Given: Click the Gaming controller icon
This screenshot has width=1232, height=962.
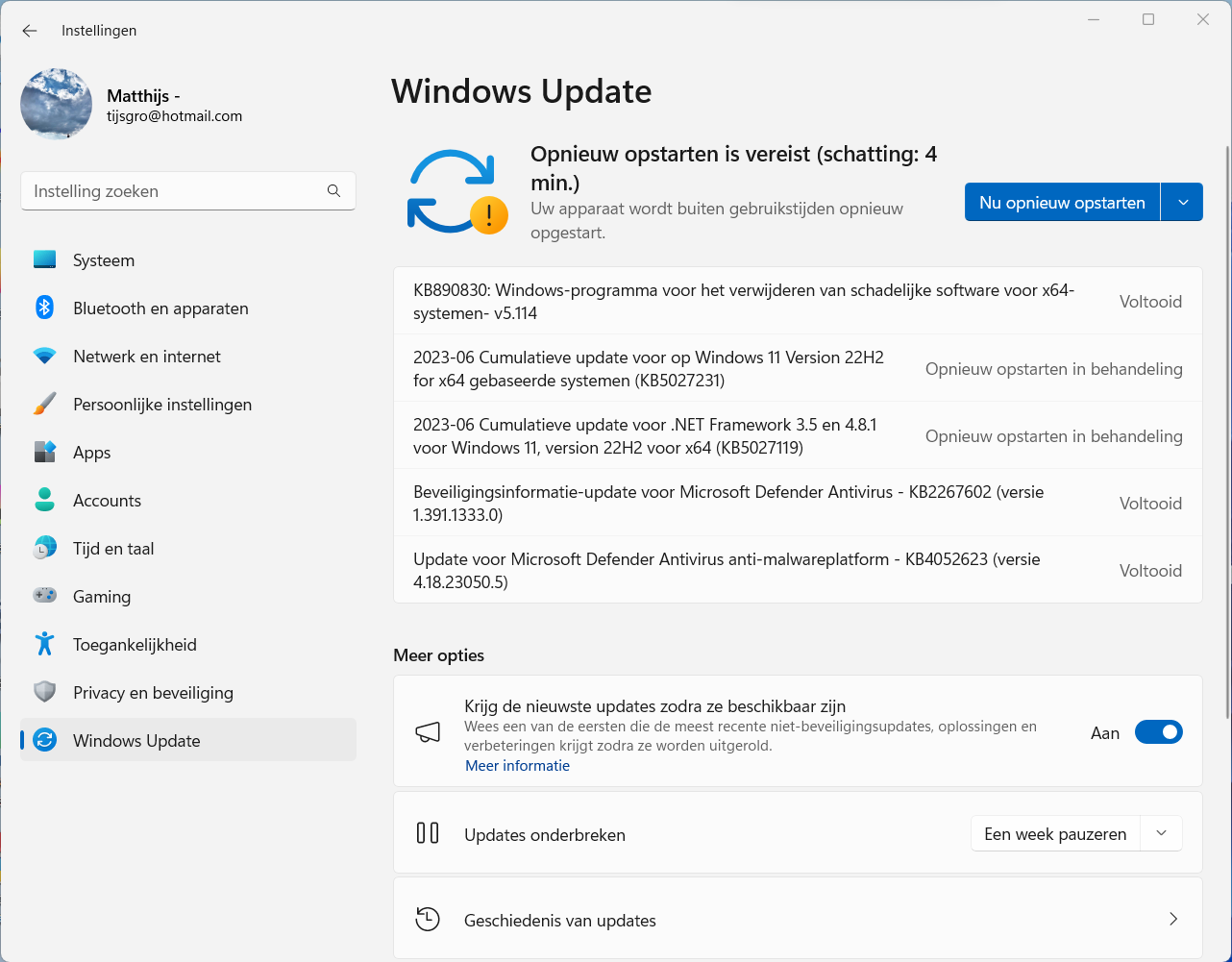Looking at the screenshot, I should [44, 596].
